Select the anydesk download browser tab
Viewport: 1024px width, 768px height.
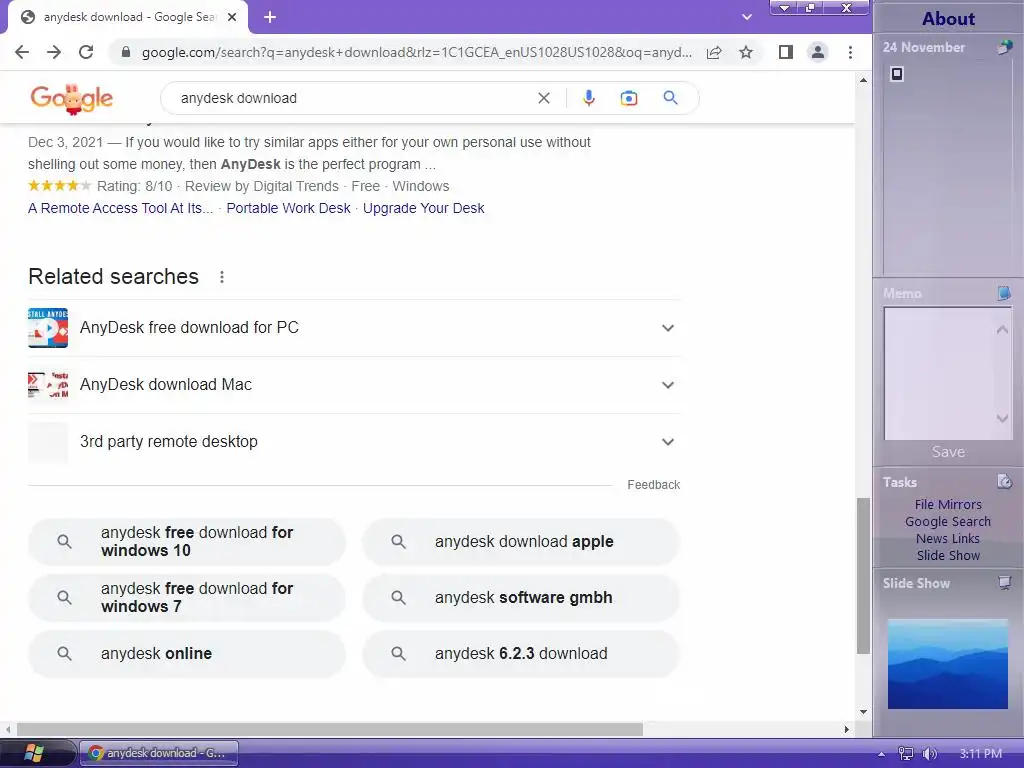coord(128,17)
